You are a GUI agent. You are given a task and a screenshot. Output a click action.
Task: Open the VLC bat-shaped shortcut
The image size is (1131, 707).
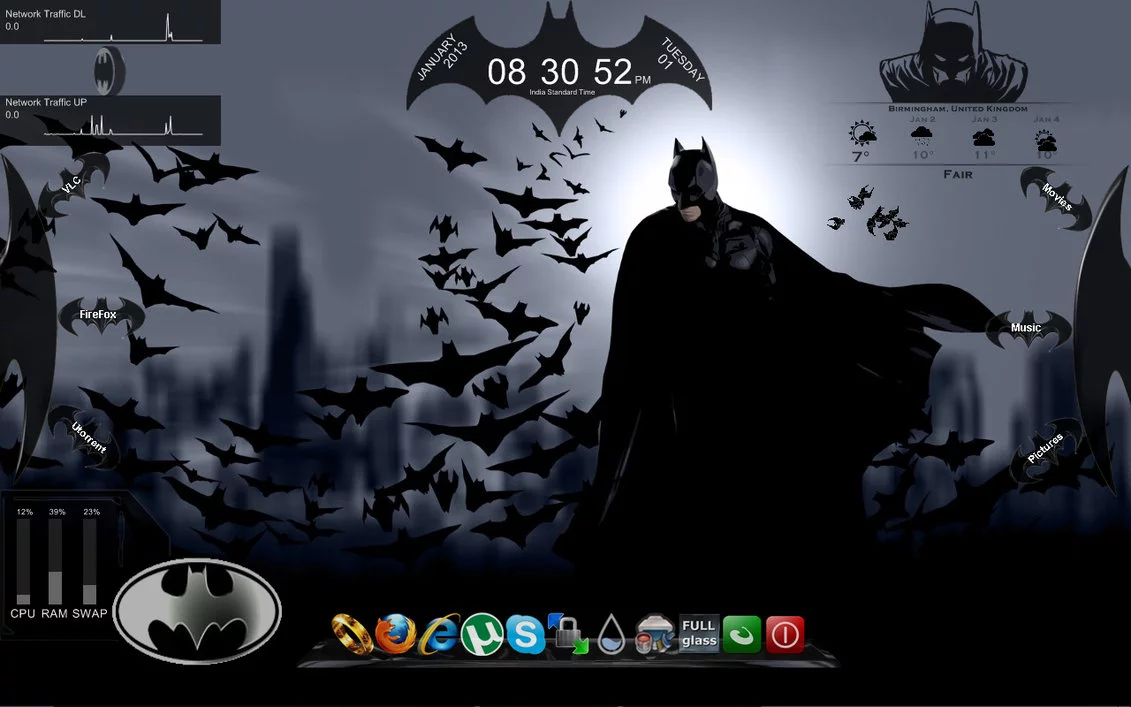coord(70,185)
